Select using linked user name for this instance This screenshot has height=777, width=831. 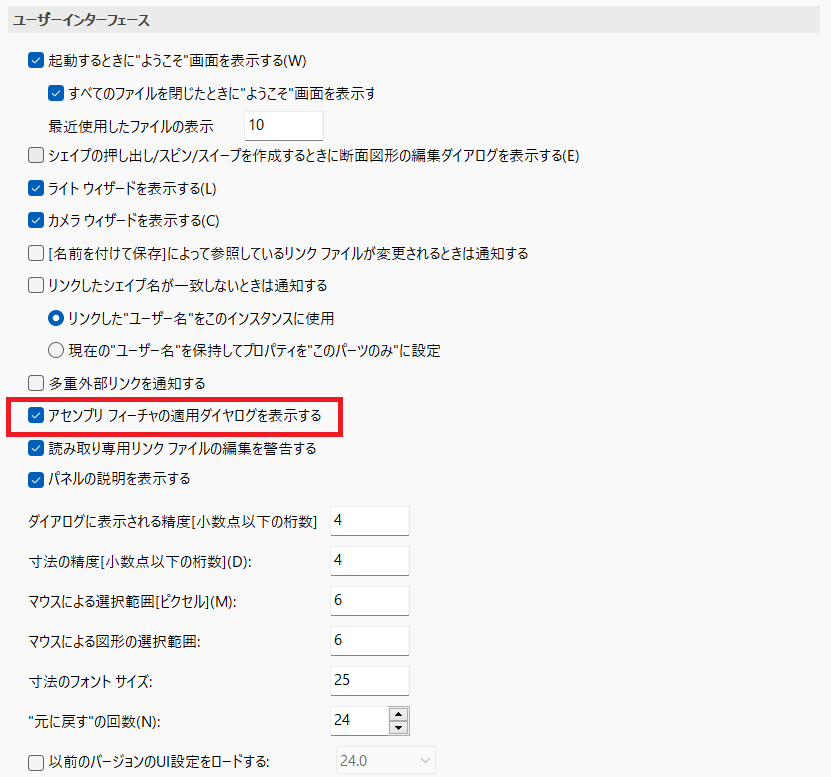[x=57, y=317]
